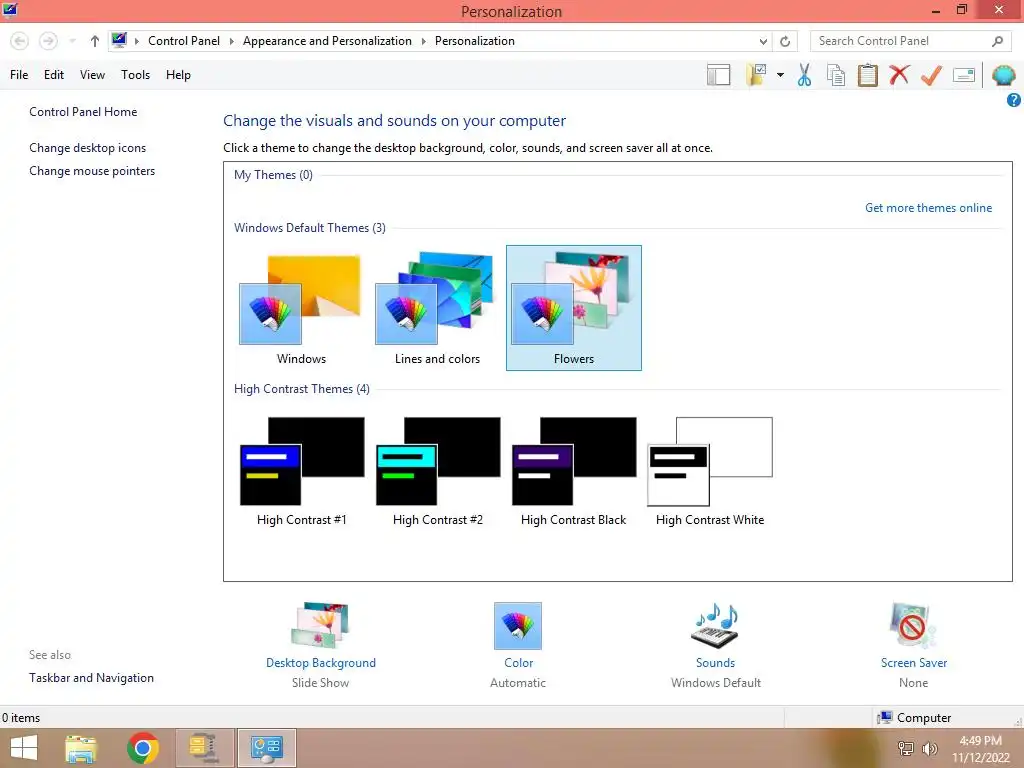
Task: Select the Flowers theme
Action: pyautogui.click(x=573, y=308)
